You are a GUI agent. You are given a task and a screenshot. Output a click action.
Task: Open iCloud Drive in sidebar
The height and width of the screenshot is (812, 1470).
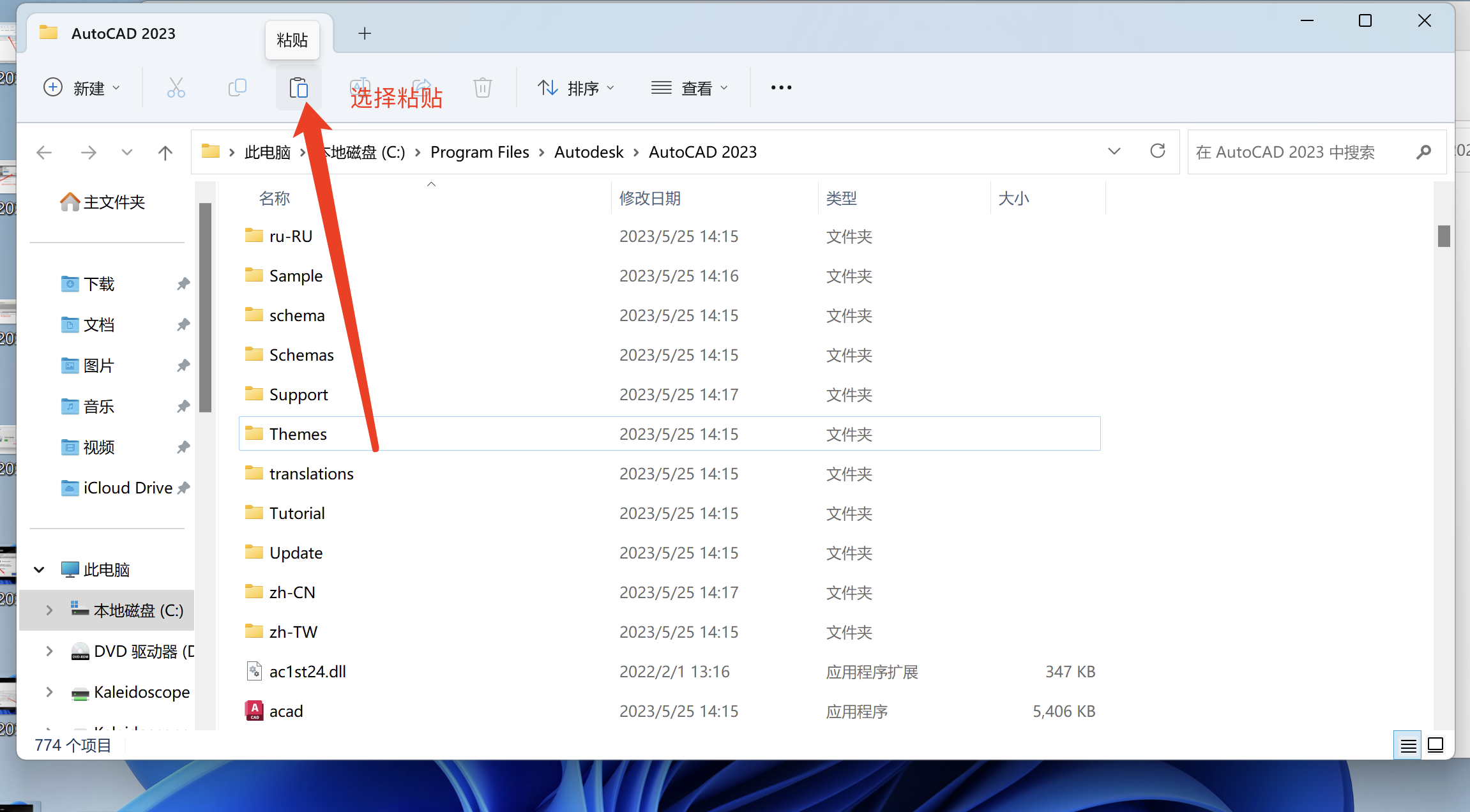coord(117,488)
